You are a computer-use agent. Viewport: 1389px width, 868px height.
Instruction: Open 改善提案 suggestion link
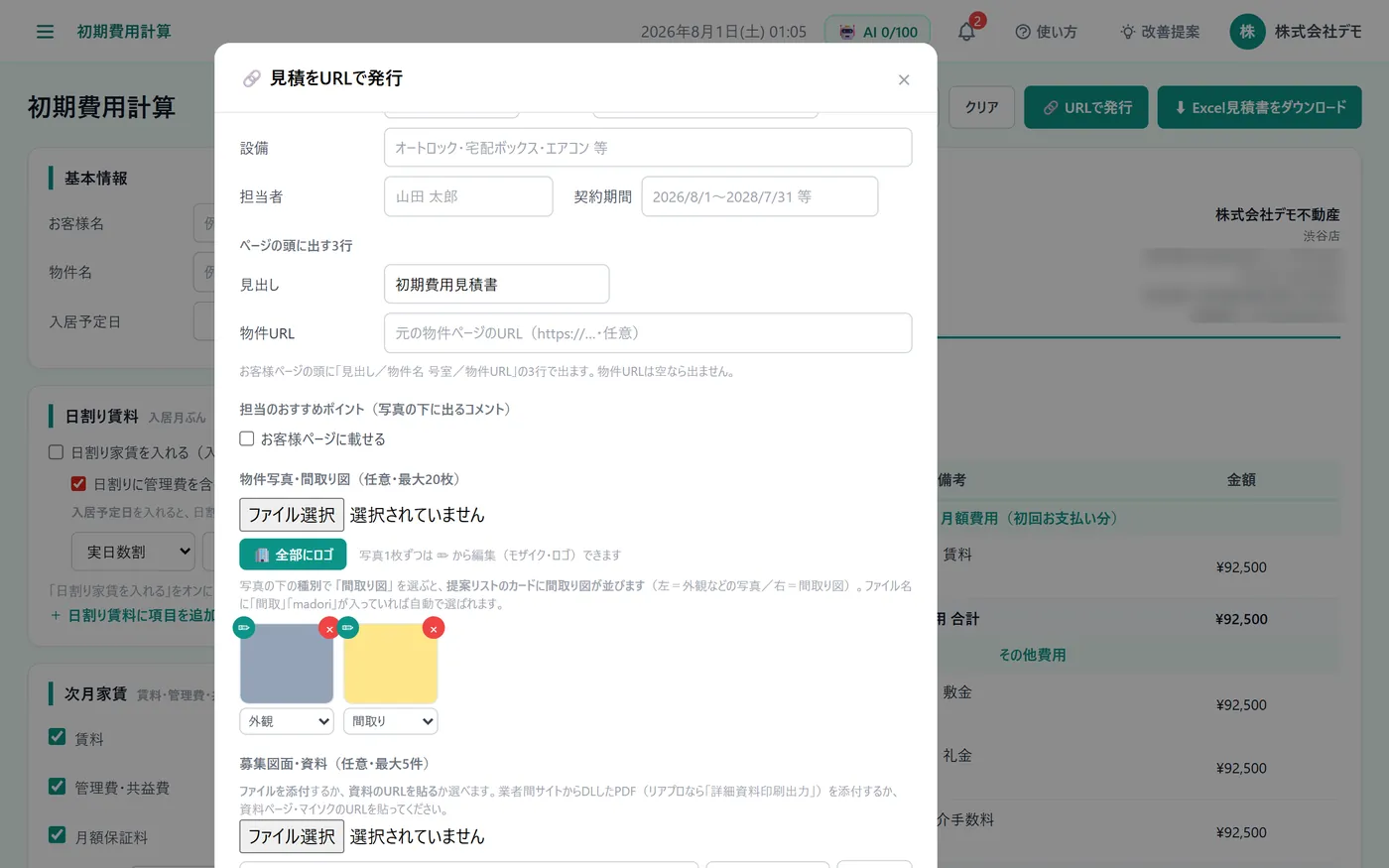tap(1159, 32)
